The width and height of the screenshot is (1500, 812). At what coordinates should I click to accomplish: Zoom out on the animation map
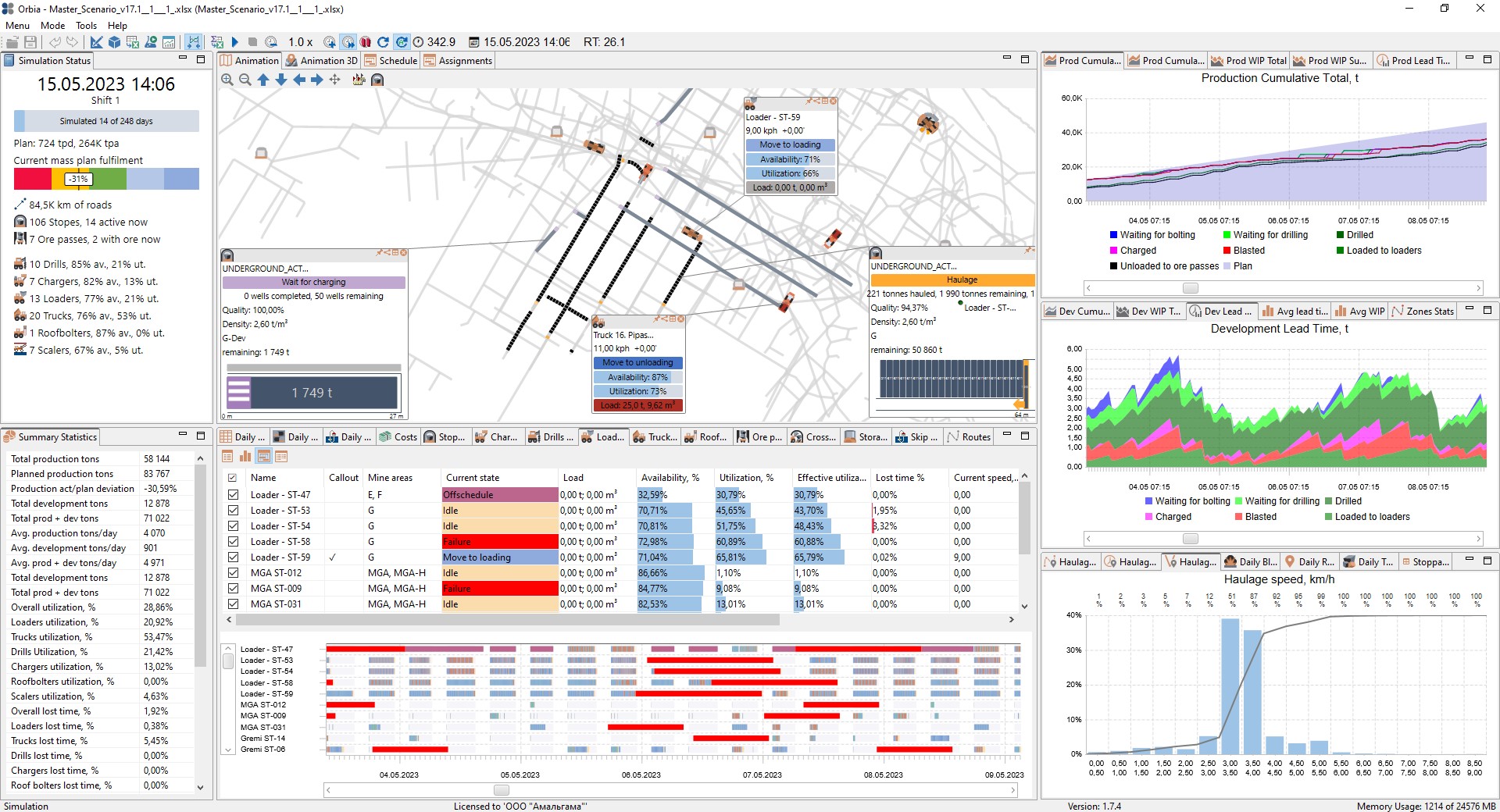click(x=245, y=80)
